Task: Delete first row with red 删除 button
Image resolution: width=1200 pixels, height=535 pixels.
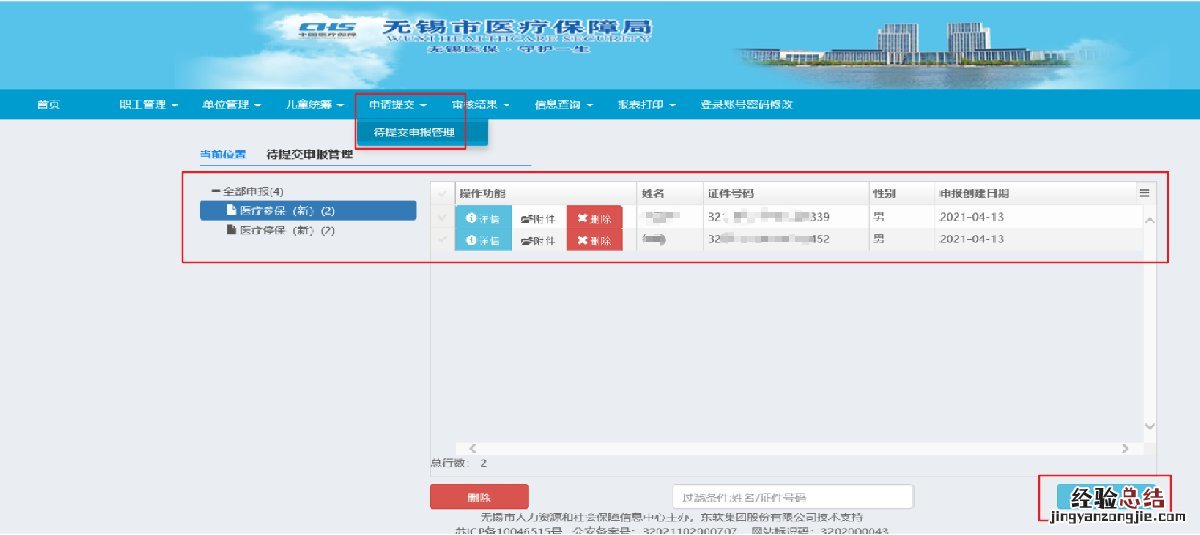Action: point(594,218)
